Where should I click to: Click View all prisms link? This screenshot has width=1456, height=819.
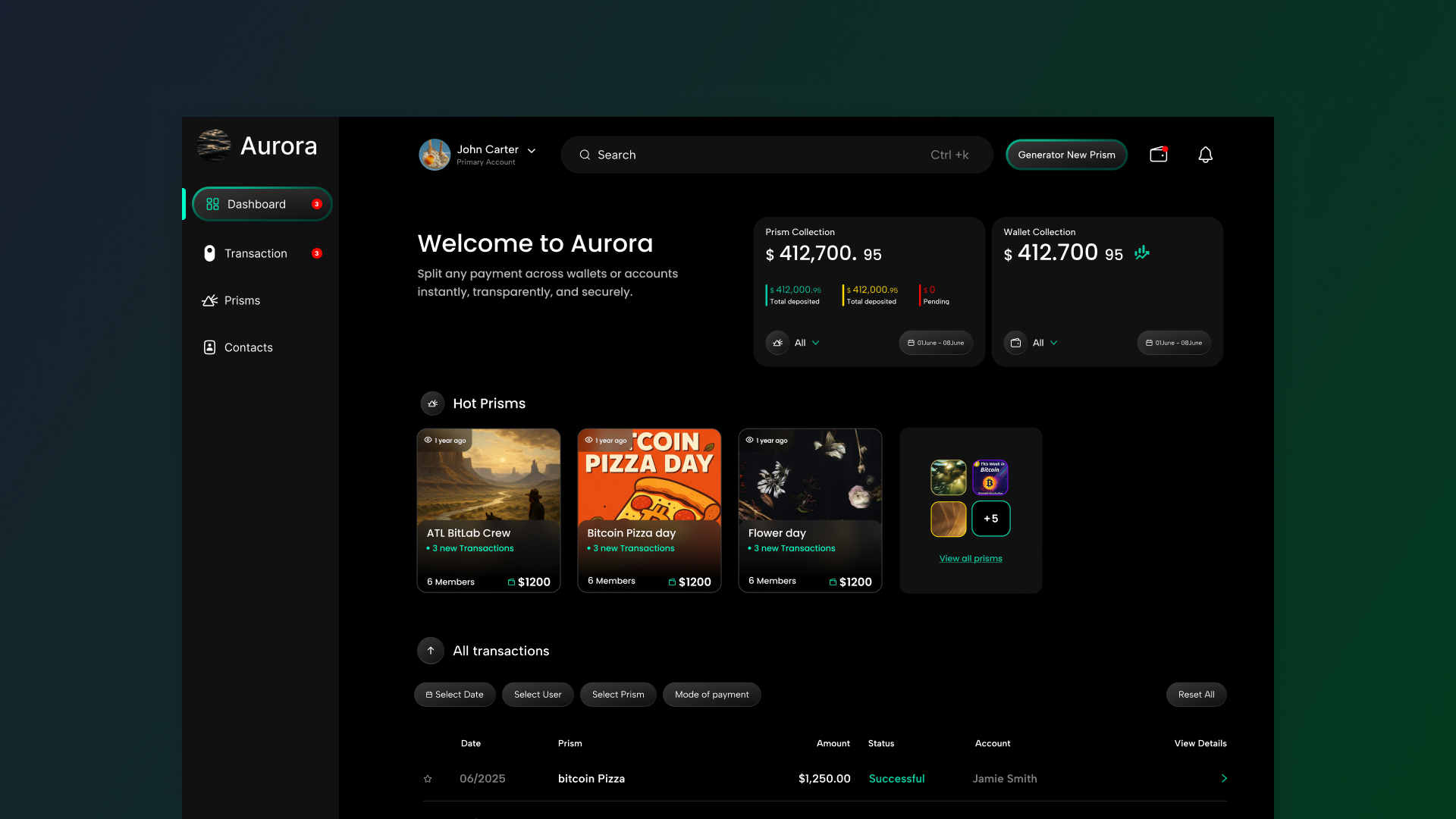971,559
